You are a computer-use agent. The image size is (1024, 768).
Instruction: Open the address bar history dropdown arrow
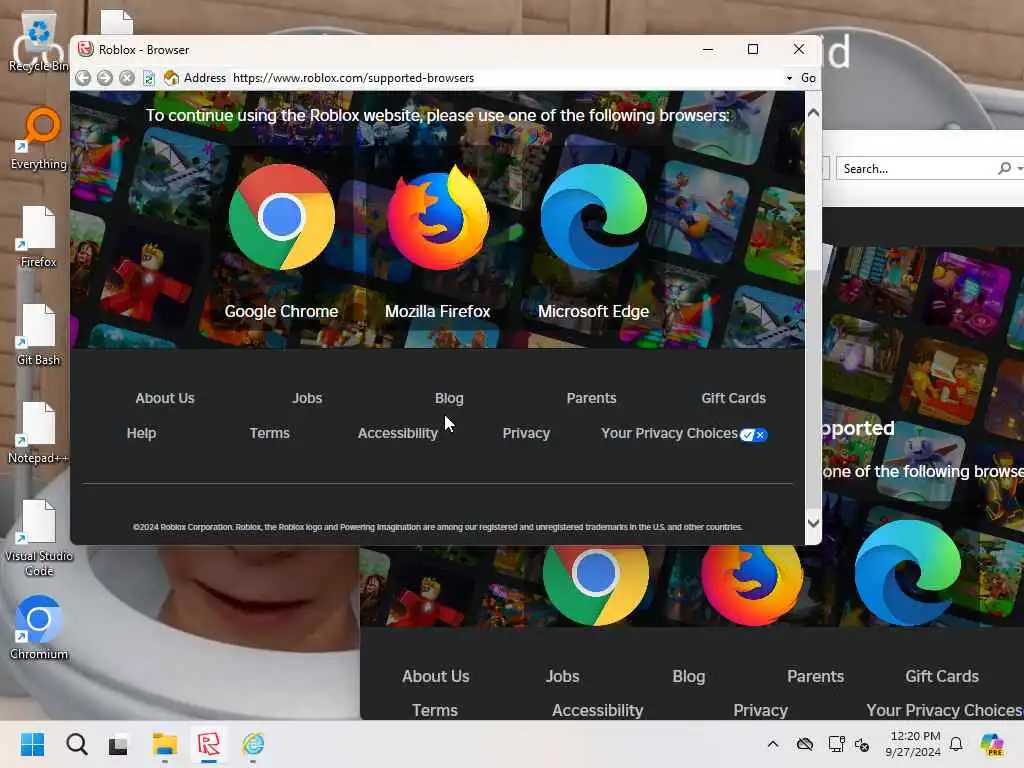point(789,78)
